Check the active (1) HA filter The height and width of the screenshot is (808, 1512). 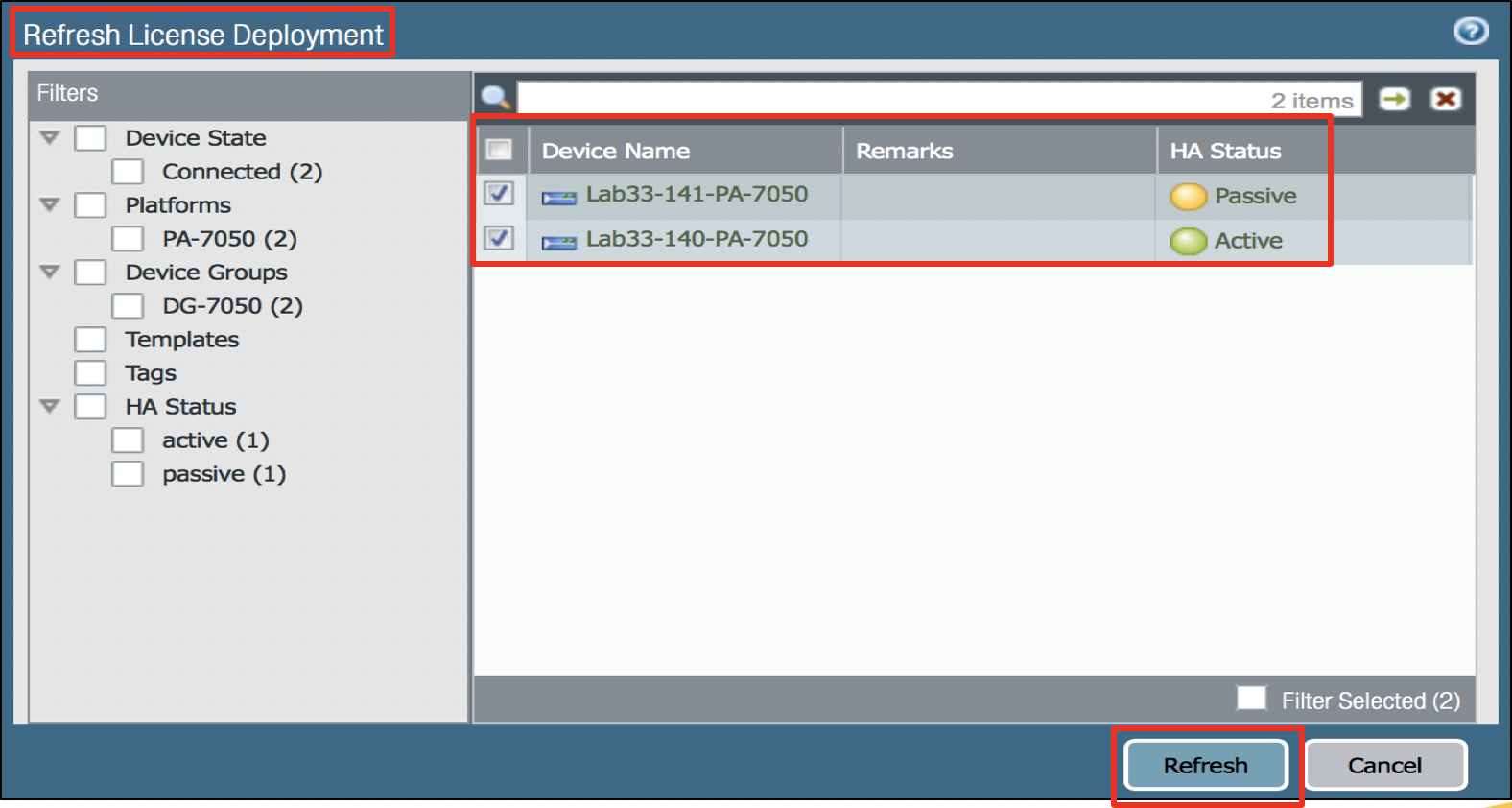click(x=128, y=440)
